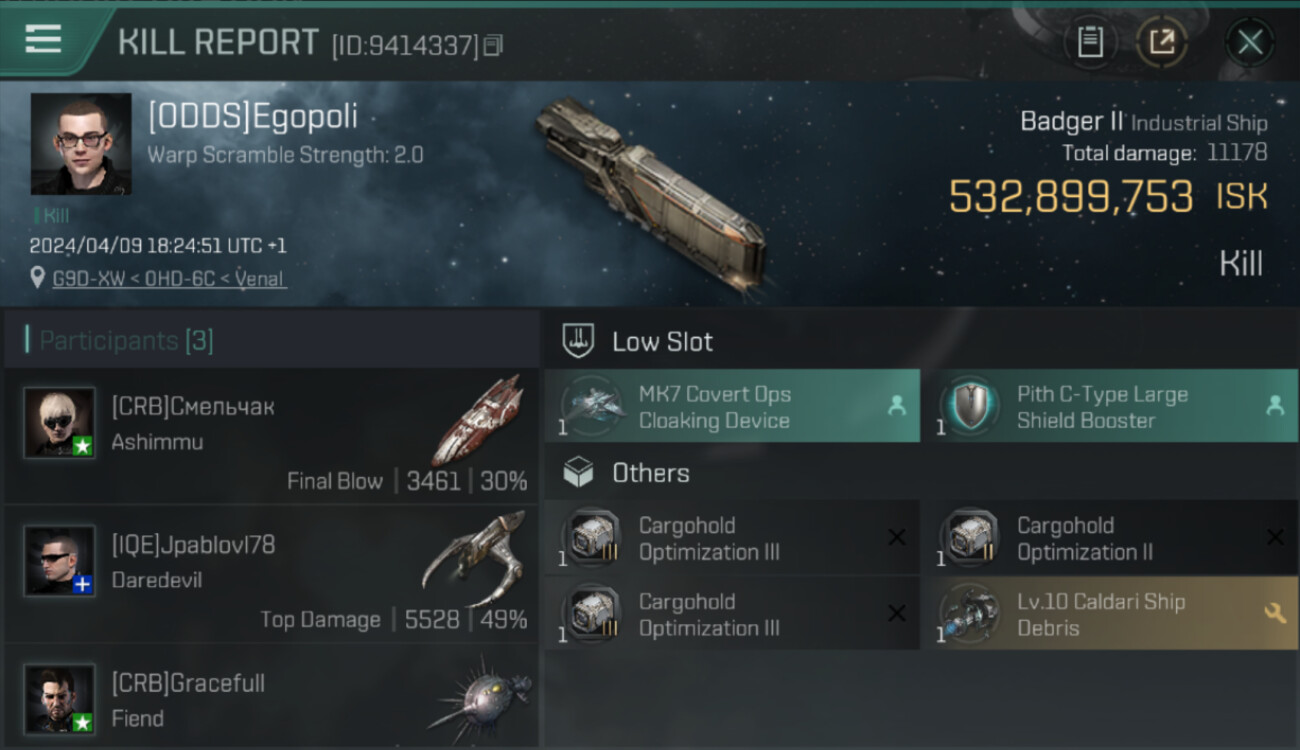Click the cloaking device module icon
1300x750 pixels.
coord(592,406)
